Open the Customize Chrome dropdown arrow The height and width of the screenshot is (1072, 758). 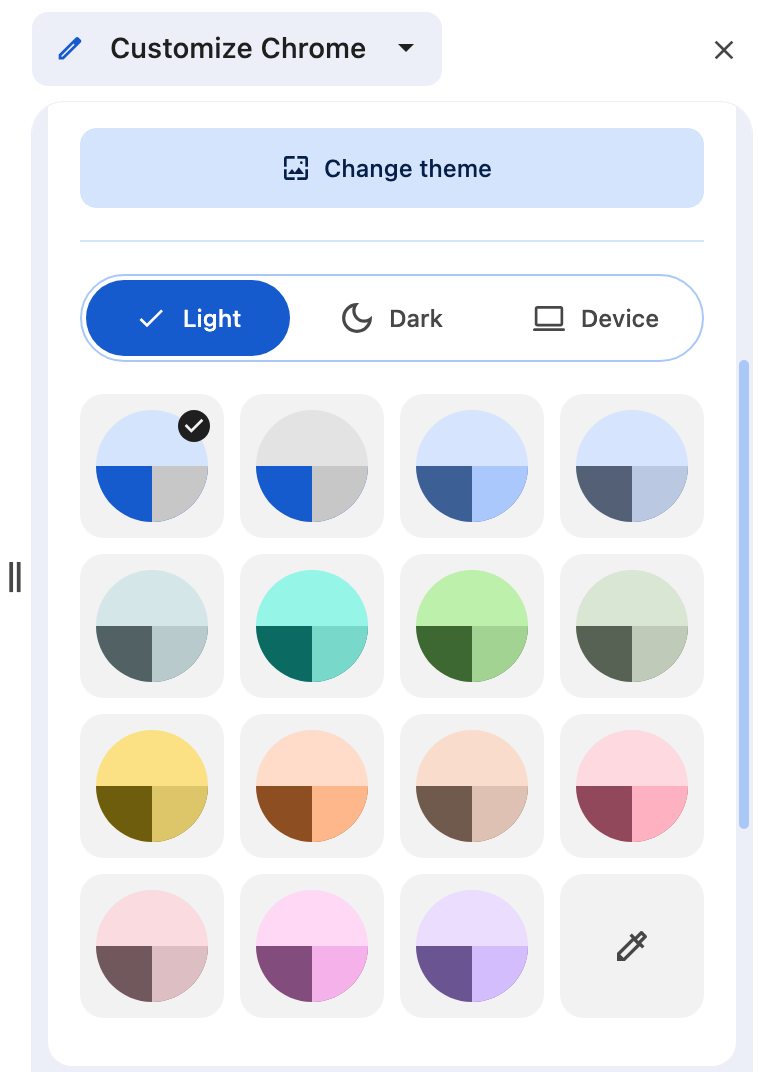click(x=406, y=48)
